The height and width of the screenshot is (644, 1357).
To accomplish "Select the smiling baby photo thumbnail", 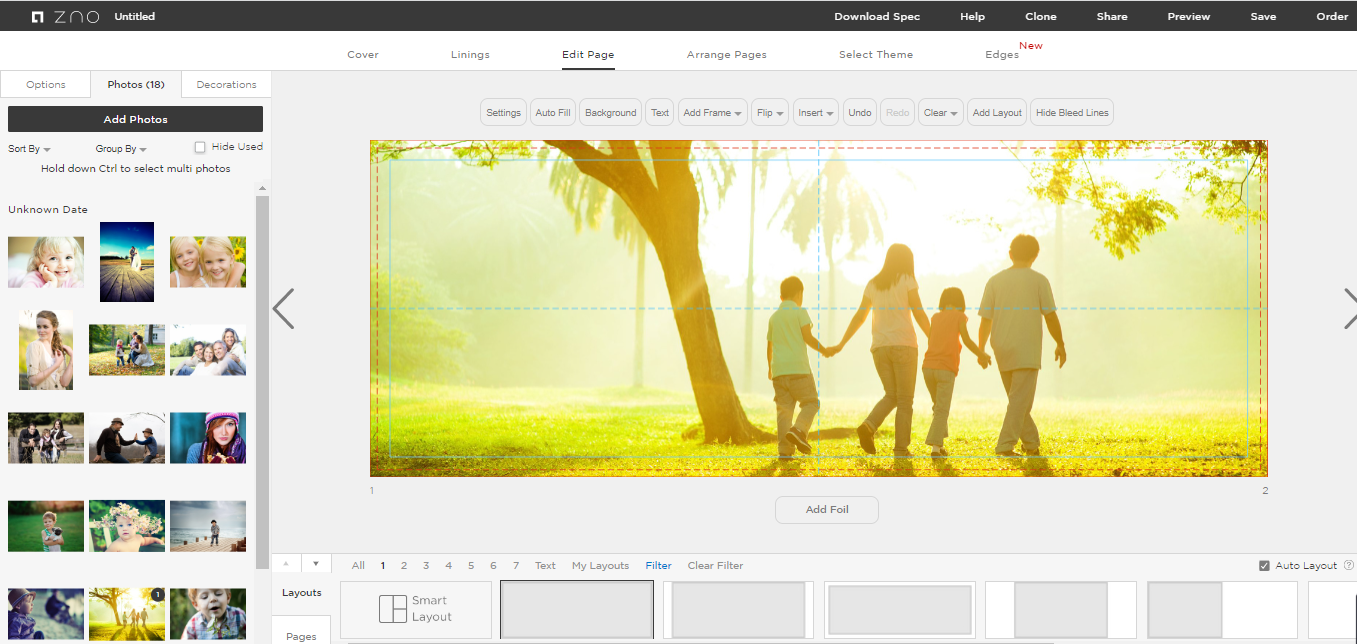I will (x=46, y=262).
